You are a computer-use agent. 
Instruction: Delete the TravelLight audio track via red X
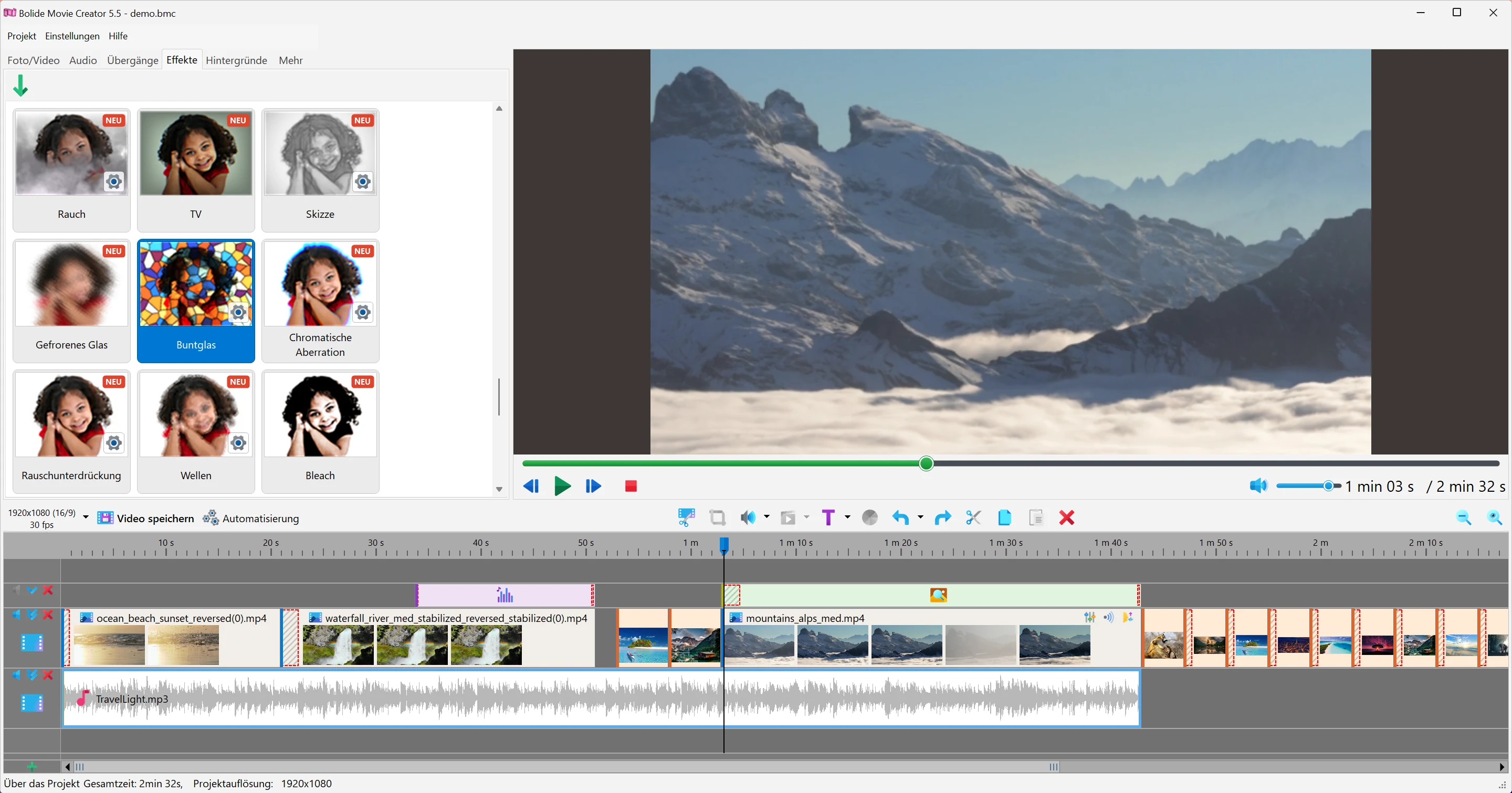coord(48,675)
